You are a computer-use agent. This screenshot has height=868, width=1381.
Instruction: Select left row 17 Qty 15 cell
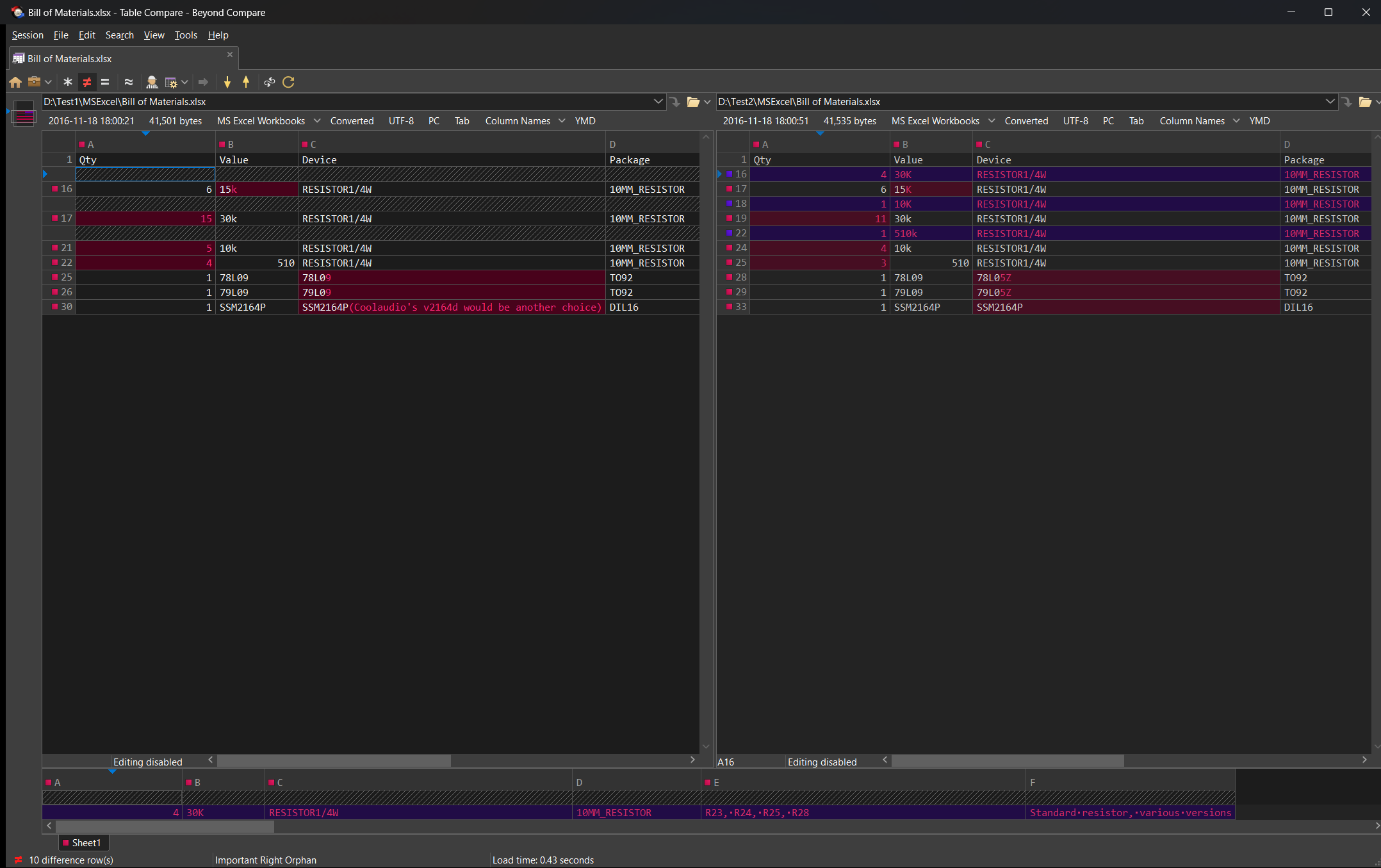(145, 218)
